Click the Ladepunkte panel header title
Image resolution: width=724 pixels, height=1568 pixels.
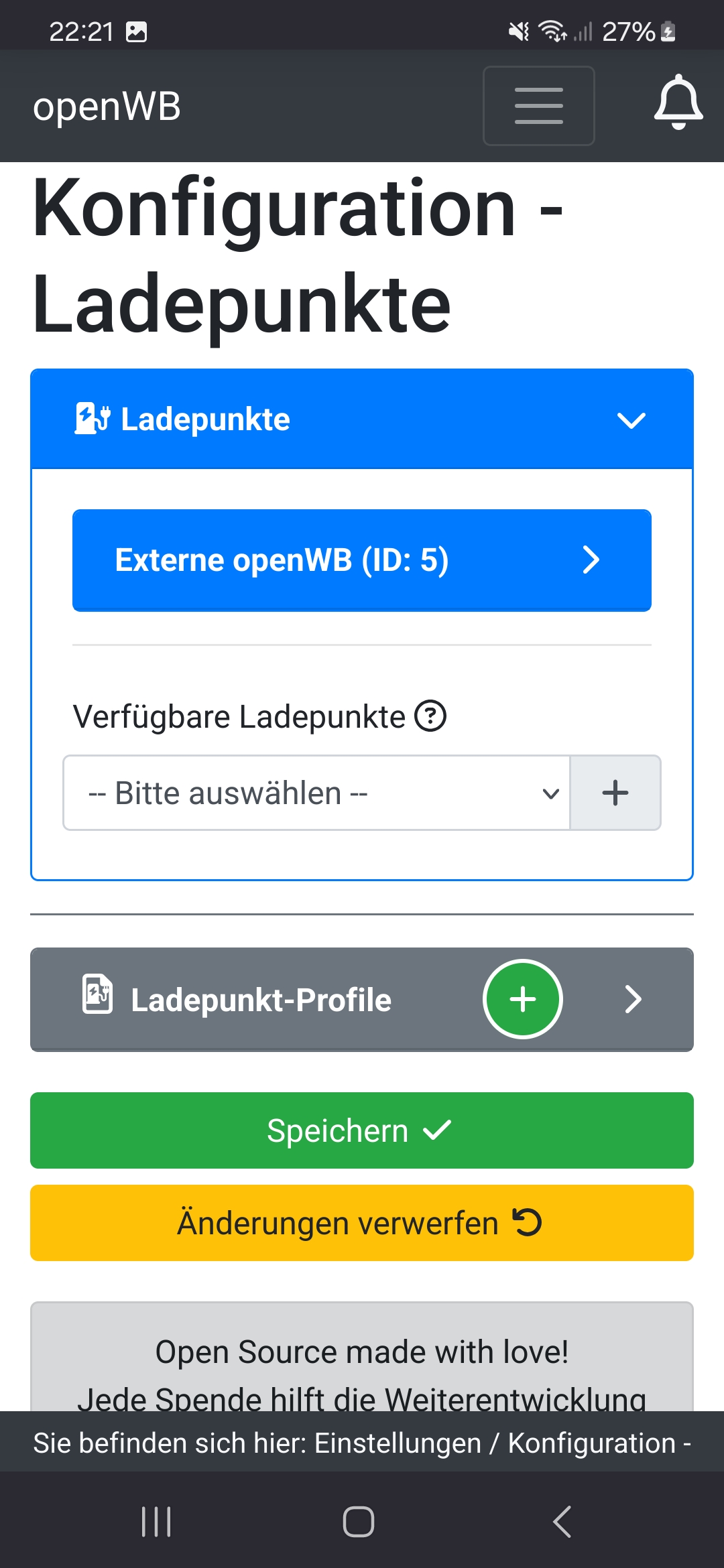pyautogui.click(x=205, y=419)
